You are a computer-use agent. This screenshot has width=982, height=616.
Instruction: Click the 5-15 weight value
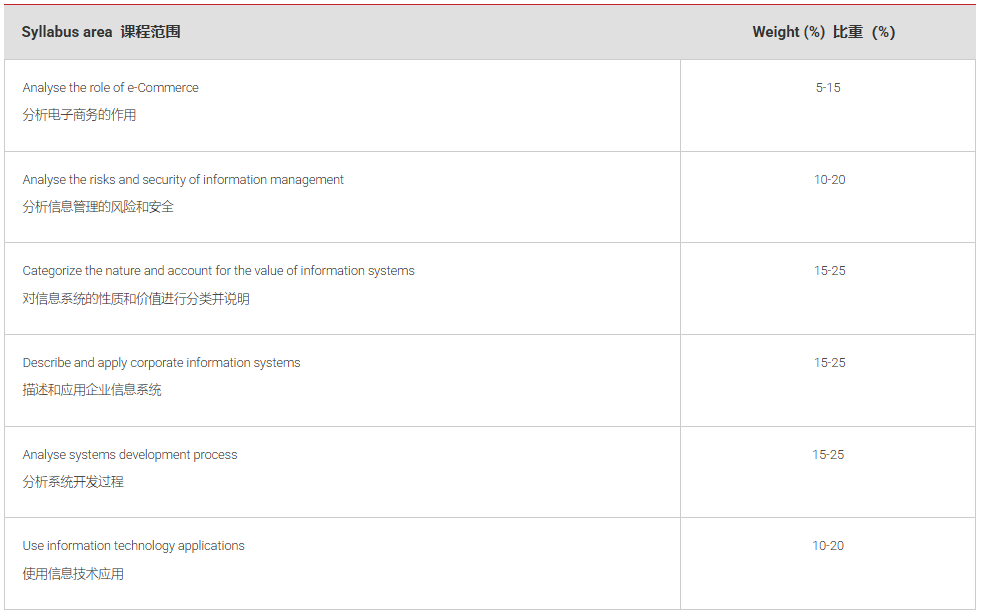pos(828,88)
